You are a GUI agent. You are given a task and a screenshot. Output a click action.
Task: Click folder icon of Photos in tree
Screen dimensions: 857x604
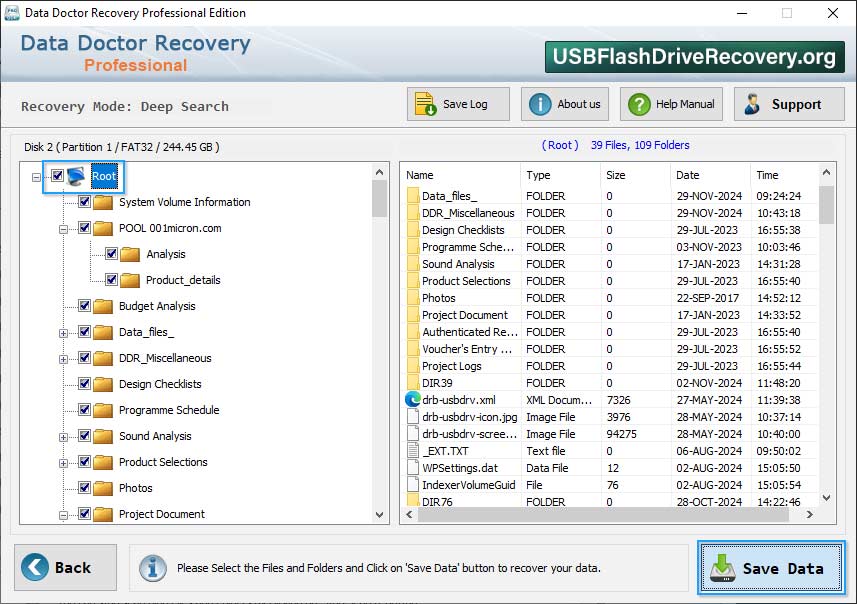click(x=103, y=488)
